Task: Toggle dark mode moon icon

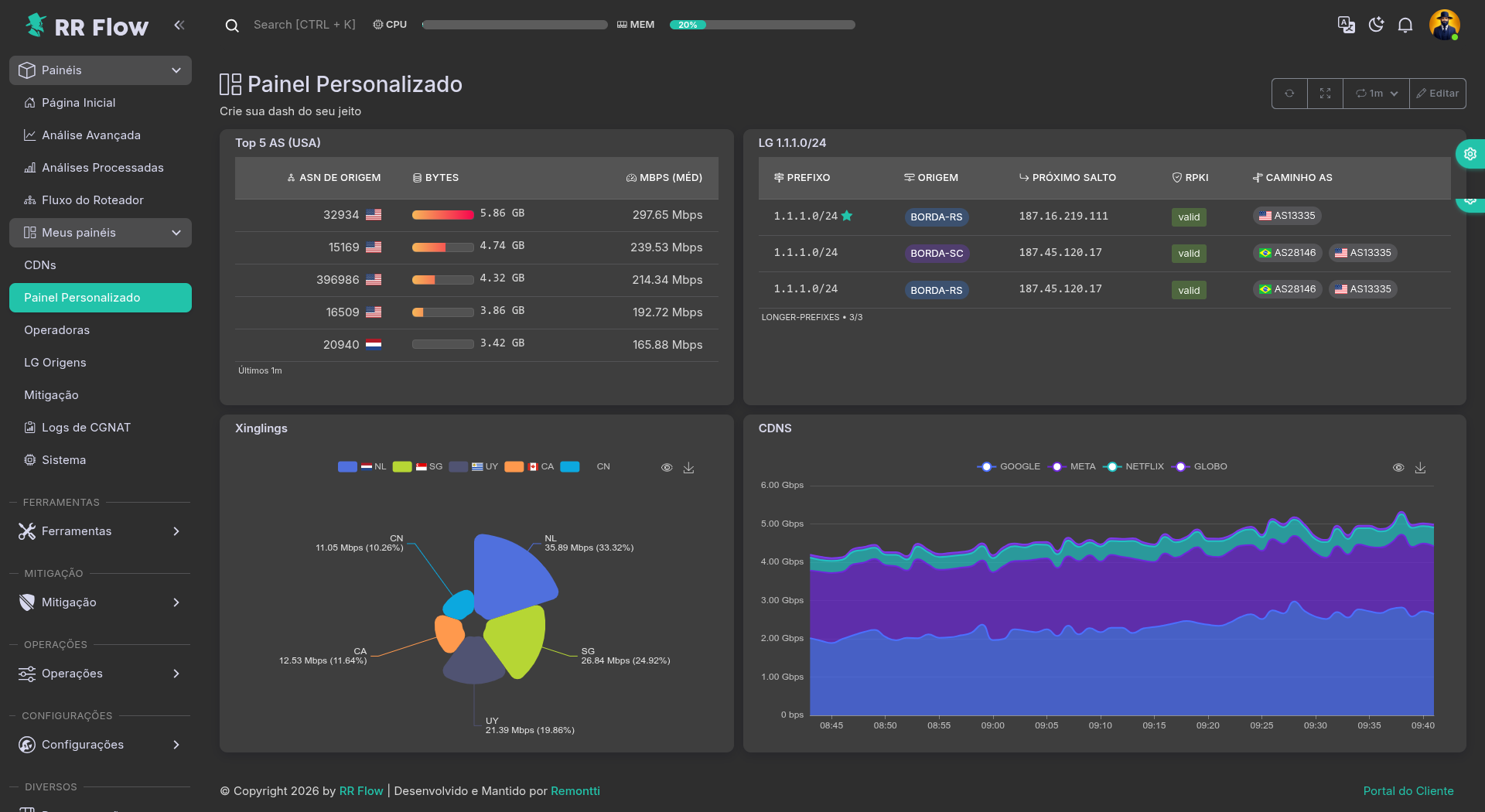Action: [x=1376, y=25]
